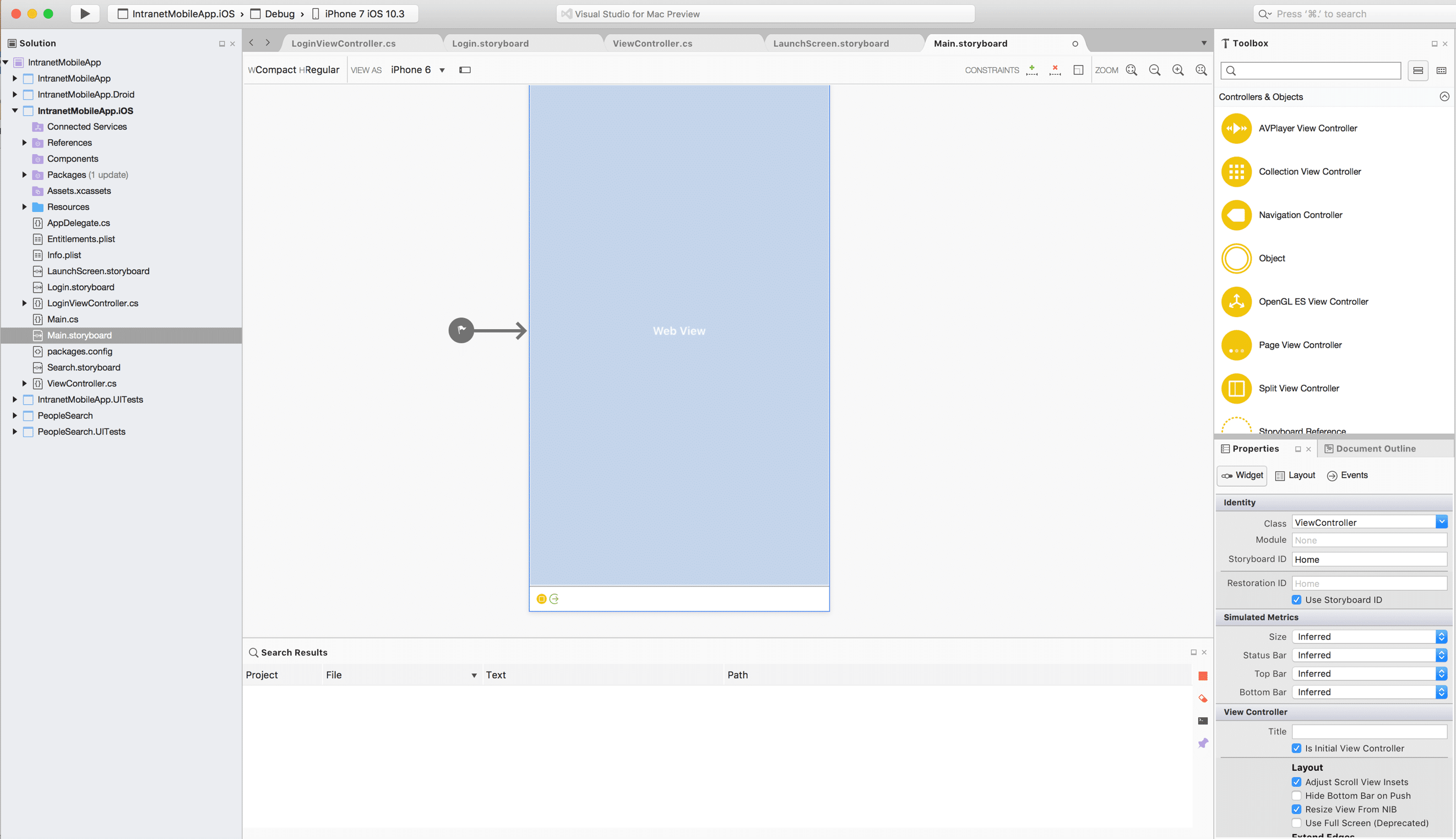Viewport: 1456px width, 839px height.
Task: Click the storyboard entry point flag
Action: pyautogui.click(x=461, y=330)
